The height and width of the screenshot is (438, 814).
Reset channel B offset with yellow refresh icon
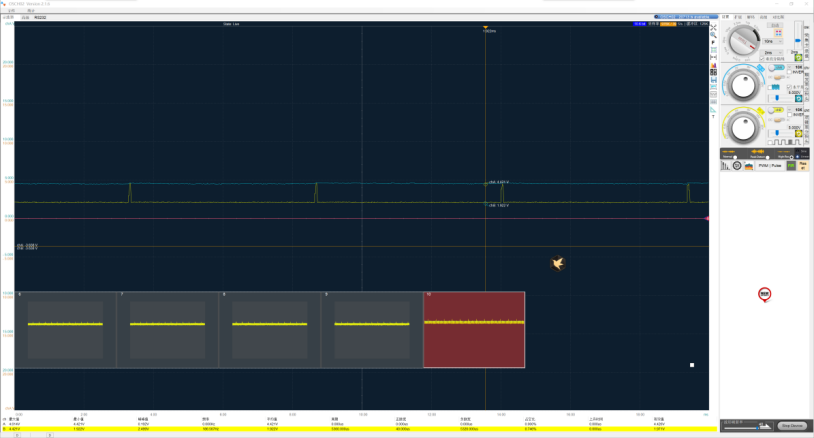(798, 133)
